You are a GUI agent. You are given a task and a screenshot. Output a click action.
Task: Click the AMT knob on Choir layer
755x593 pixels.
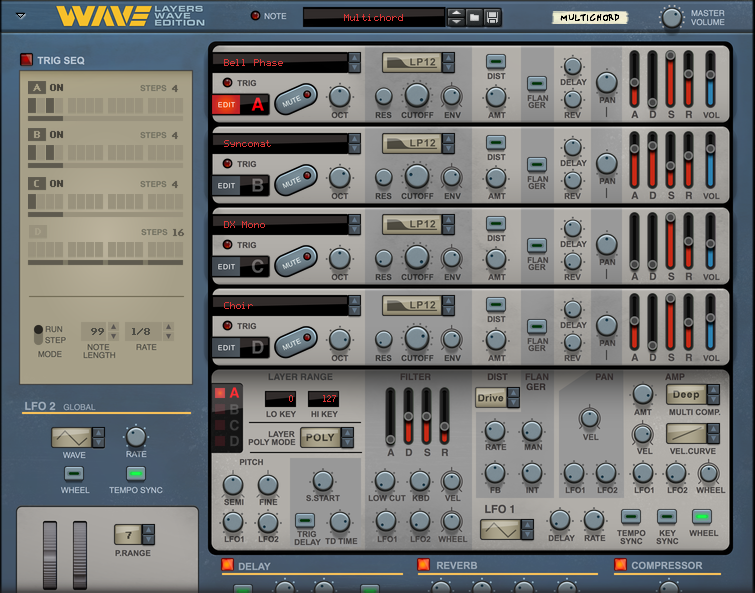tap(496, 339)
